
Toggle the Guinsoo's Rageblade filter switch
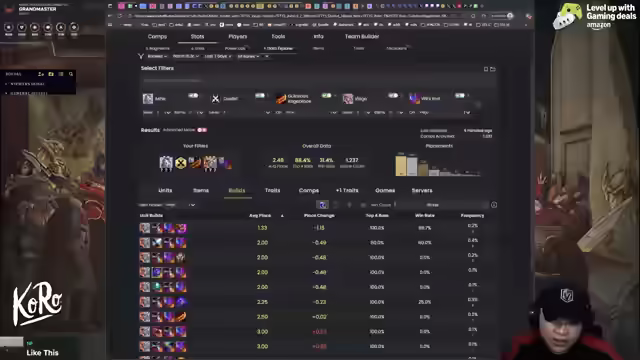327,96
